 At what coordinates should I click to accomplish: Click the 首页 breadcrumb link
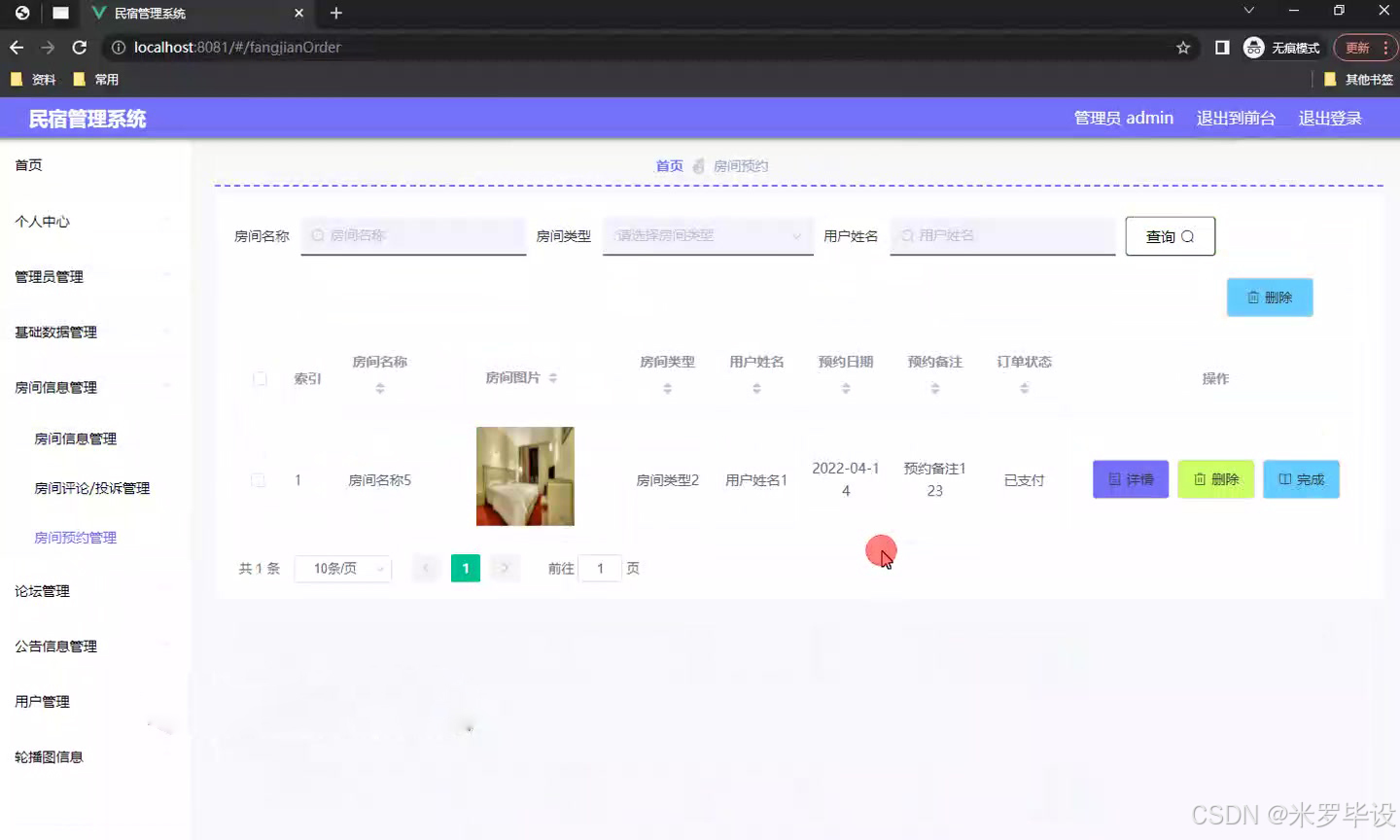(x=669, y=165)
